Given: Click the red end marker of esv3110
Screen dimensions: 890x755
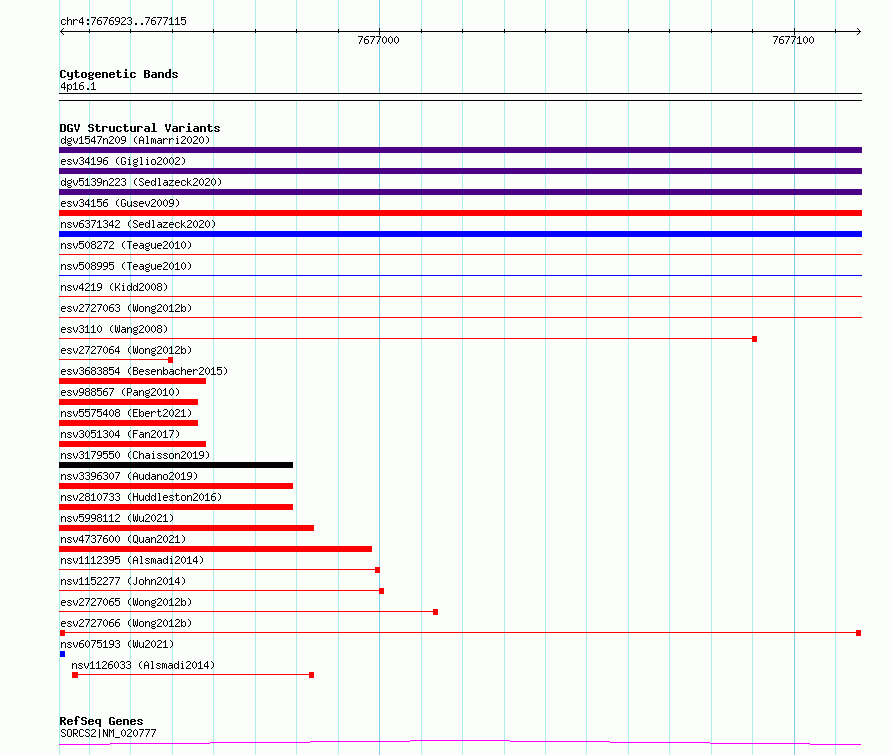Looking at the screenshot, I should 754,339.
